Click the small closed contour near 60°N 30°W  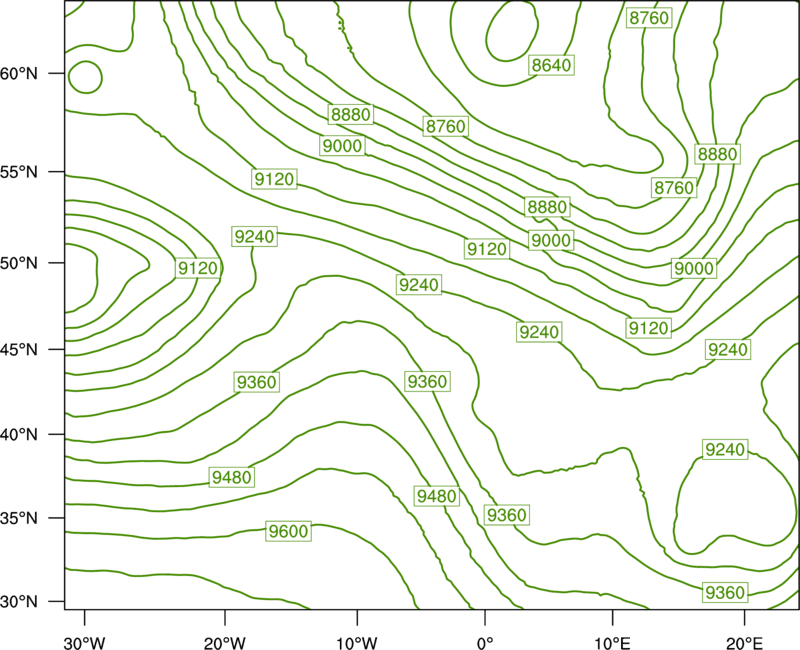coord(86,78)
